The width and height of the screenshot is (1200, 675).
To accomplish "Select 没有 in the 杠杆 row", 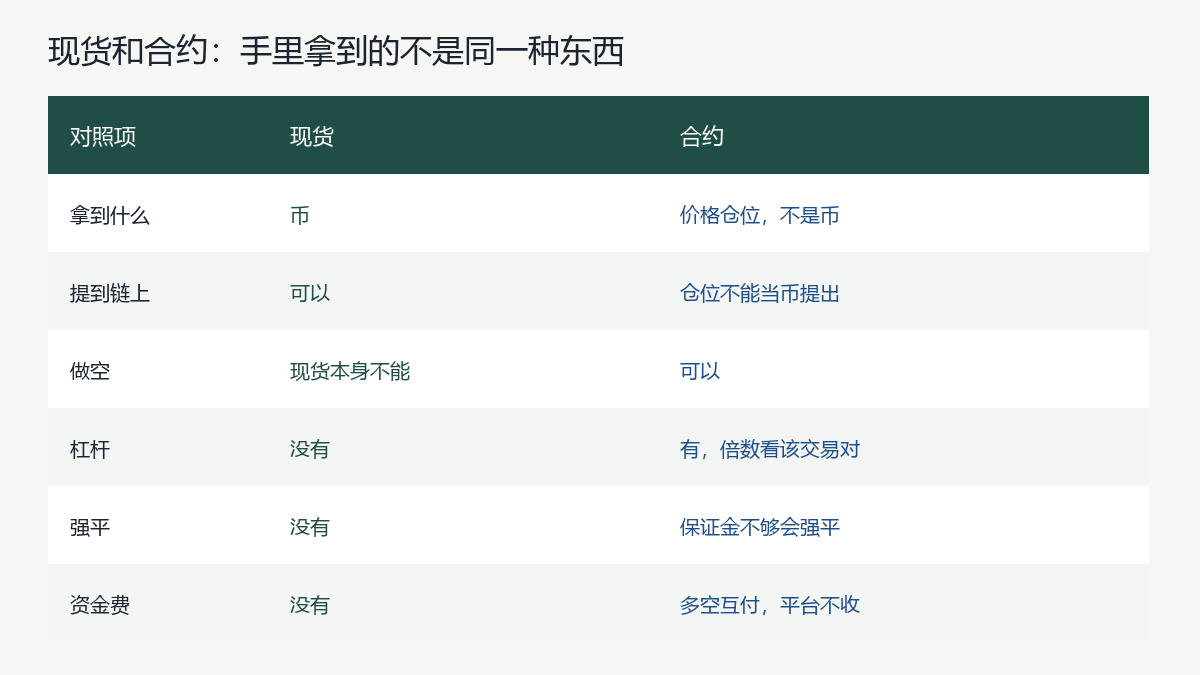I will [x=310, y=449].
